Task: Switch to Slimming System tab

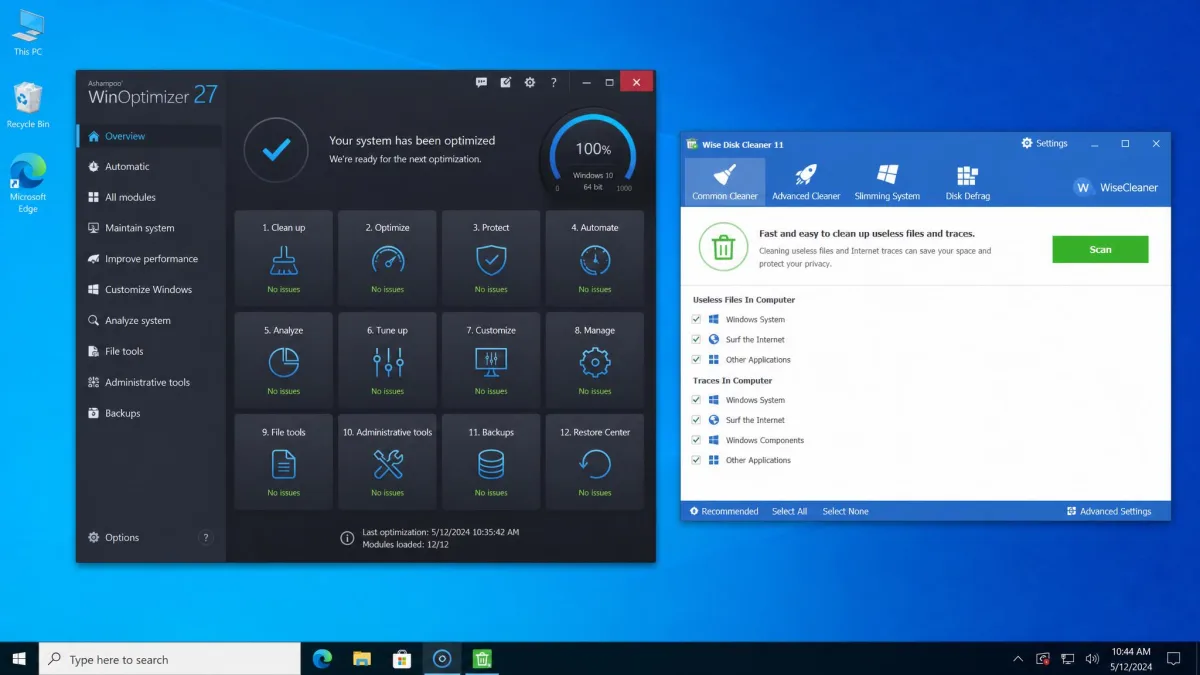Action: pyautogui.click(x=887, y=182)
